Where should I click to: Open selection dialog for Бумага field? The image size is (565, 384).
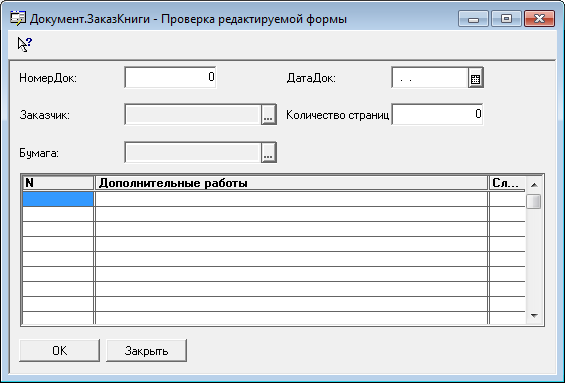pyautogui.click(x=268, y=153)
